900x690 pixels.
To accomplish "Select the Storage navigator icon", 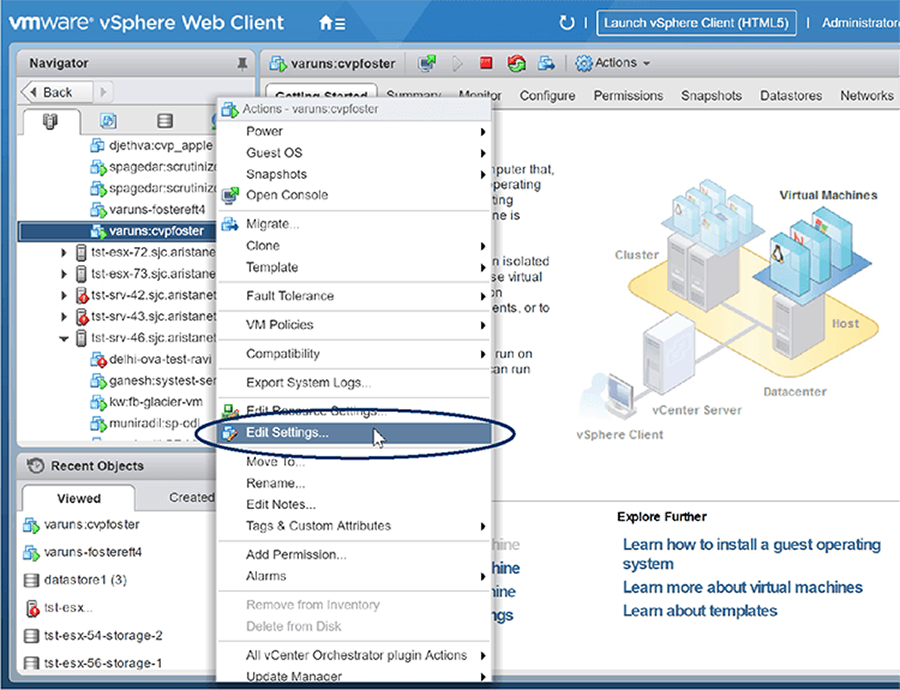I will [165, 121].
